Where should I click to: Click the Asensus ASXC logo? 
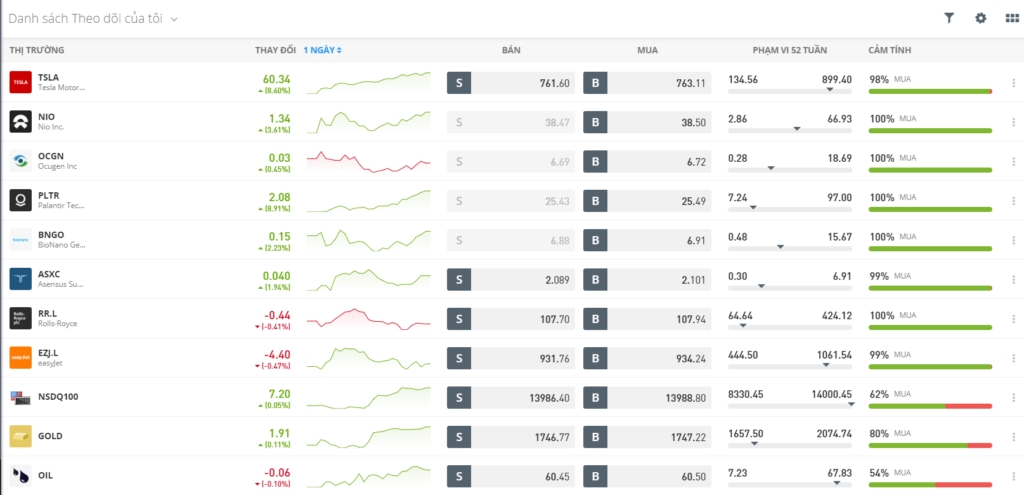[x=21, y=279]
